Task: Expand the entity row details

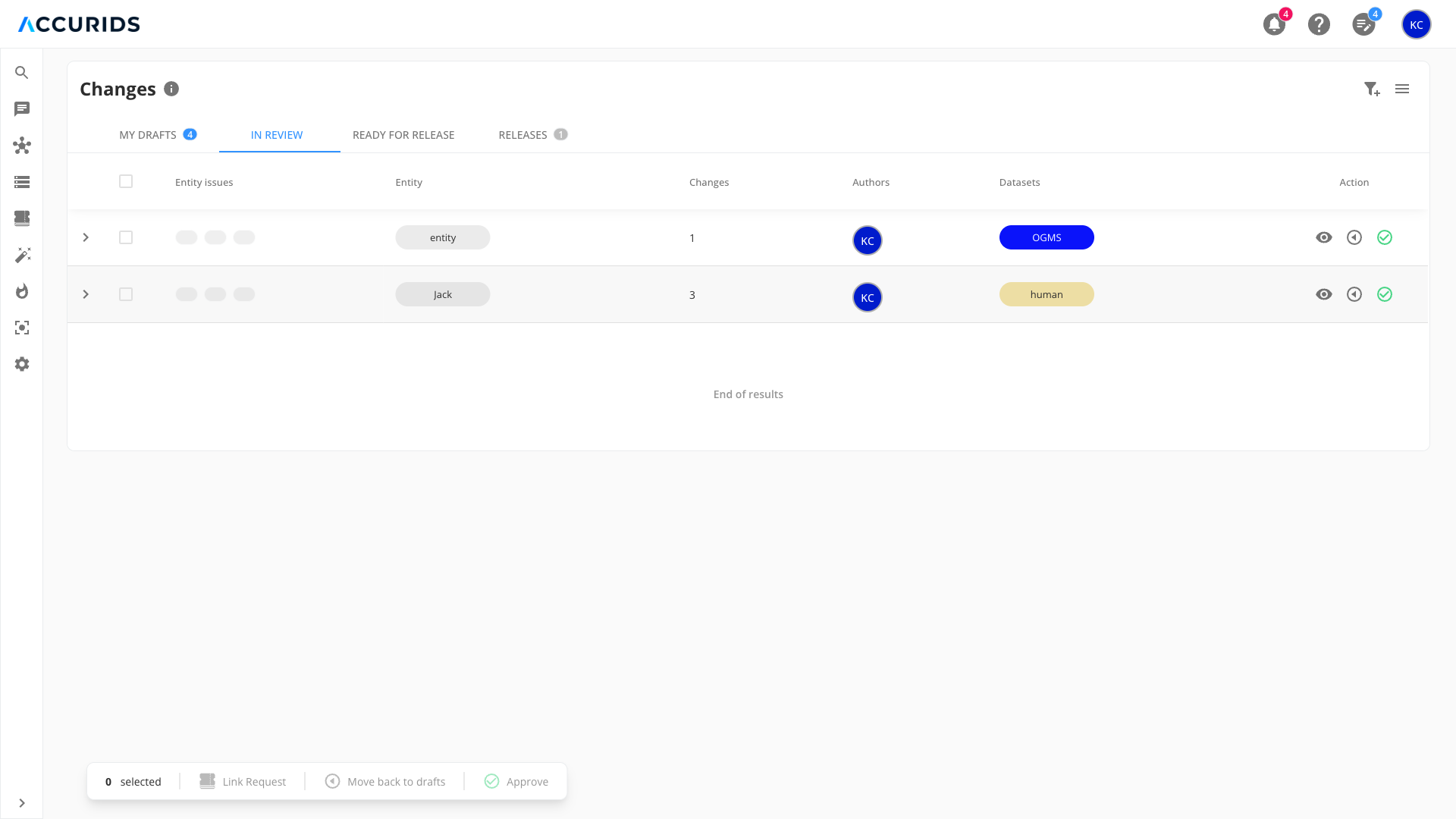Action: click(x=86, y=237)
